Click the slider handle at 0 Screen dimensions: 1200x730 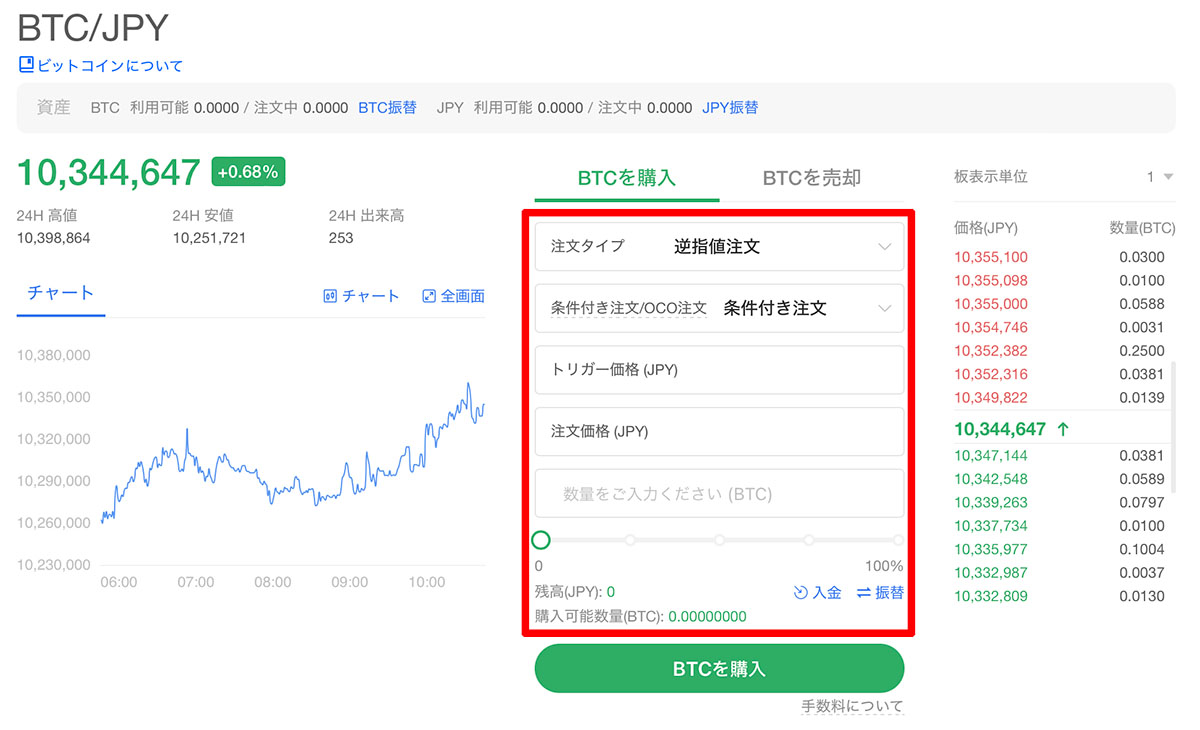[541, 540]
